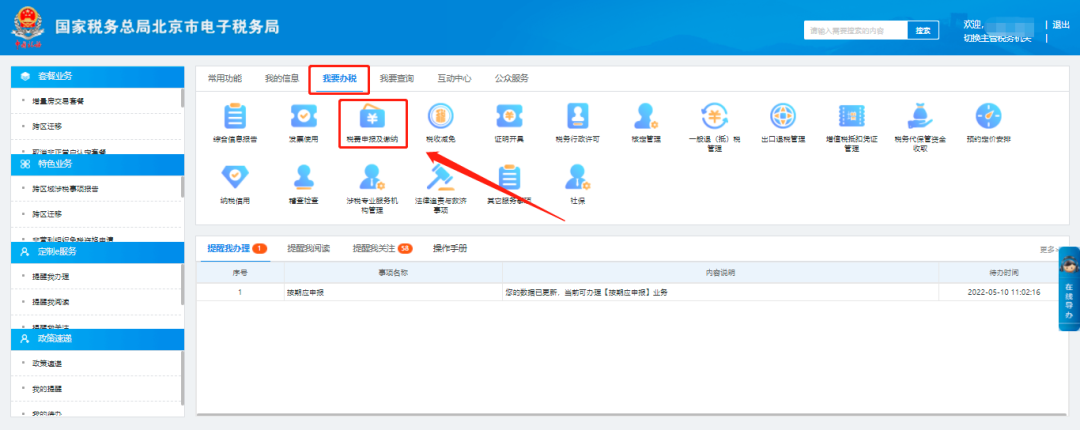Image resolution: width=1080 pixels, height=430 pixels.
Task: Open 增值税抵扣凭证管理 icon
Action: pyautogui.click(x=851, y=116)
